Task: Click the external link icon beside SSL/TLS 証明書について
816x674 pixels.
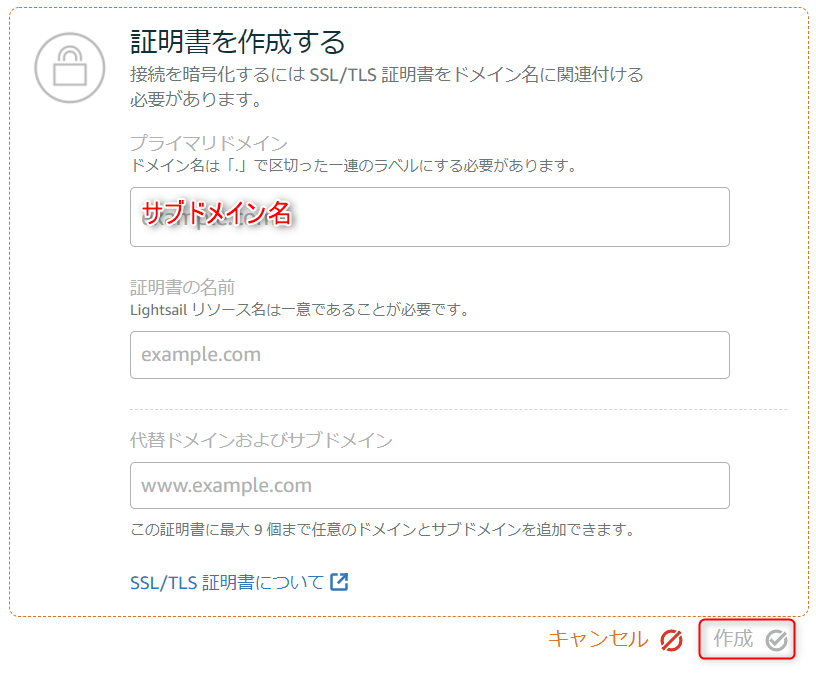Action: (x=339, y=582)
